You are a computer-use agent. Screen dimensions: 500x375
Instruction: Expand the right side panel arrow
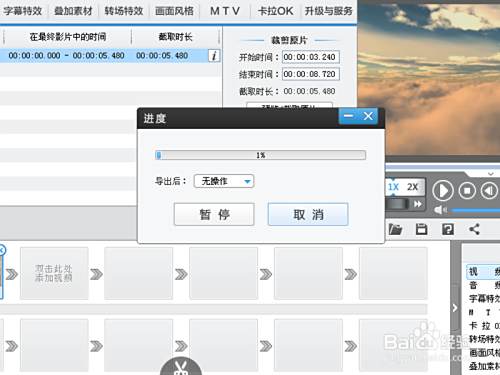point(455,308)
